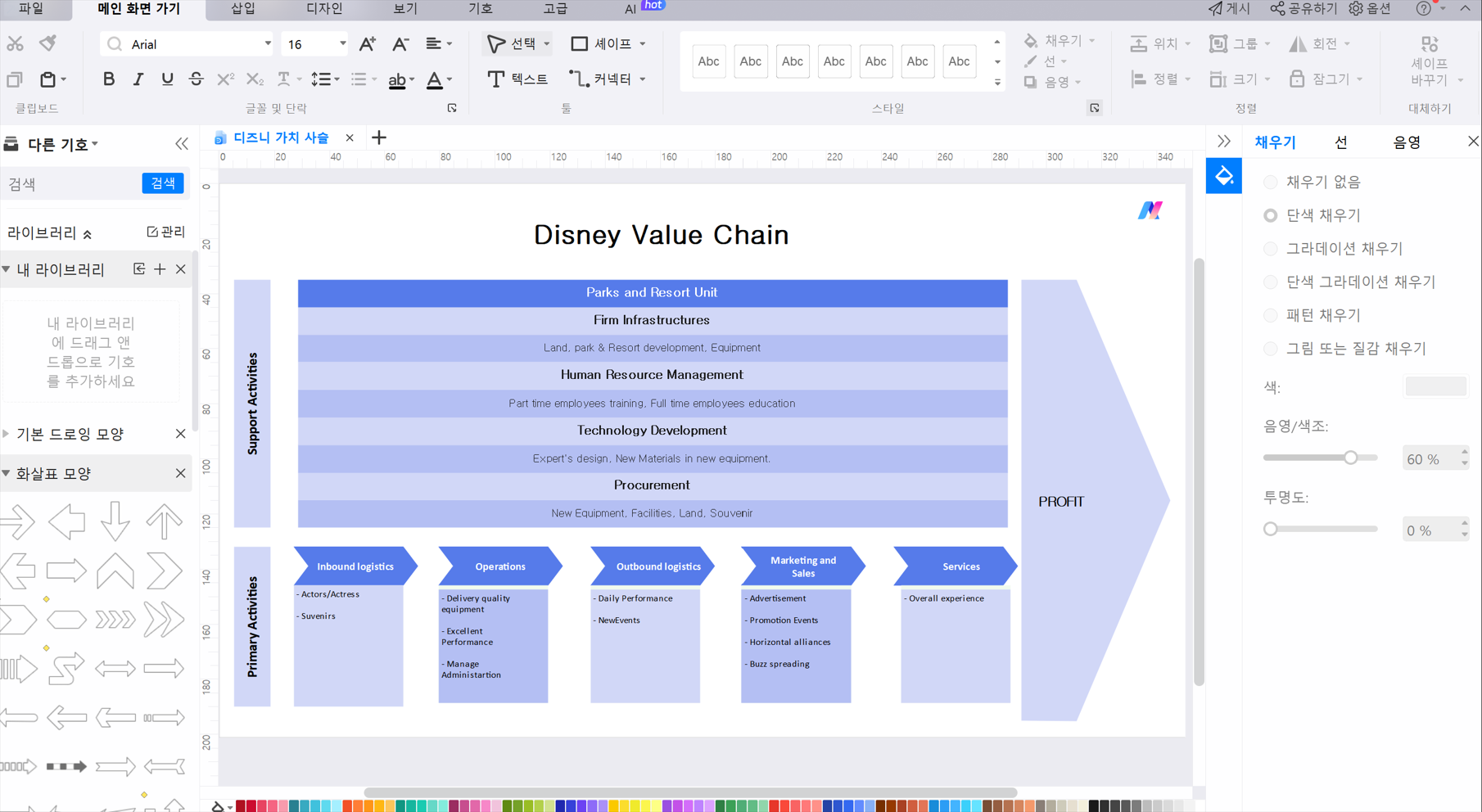1482x812 pixels.
Task: Click the 게시 publish button
Action: 1230,9
